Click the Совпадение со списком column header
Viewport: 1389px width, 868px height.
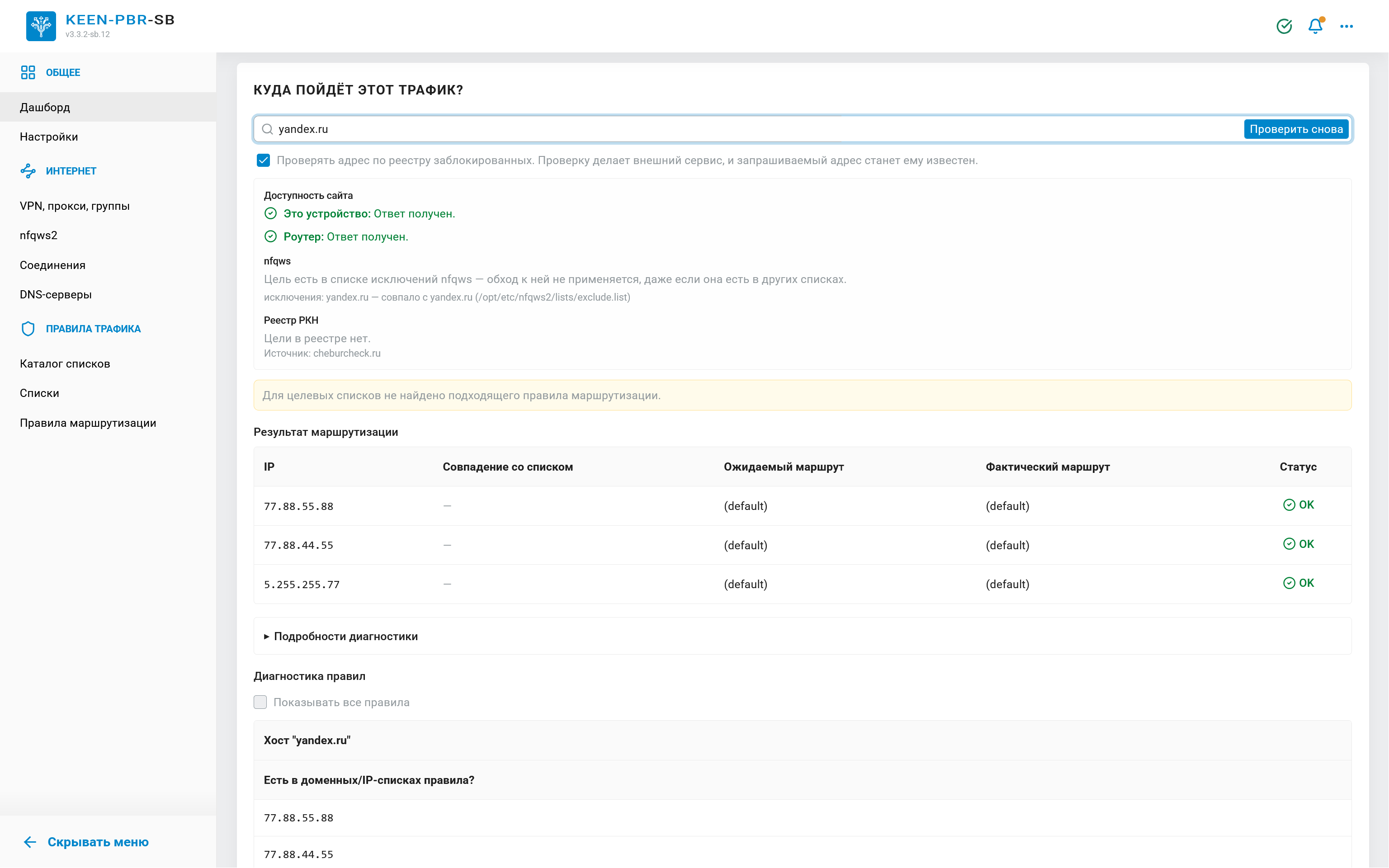(x=507, y=467)
